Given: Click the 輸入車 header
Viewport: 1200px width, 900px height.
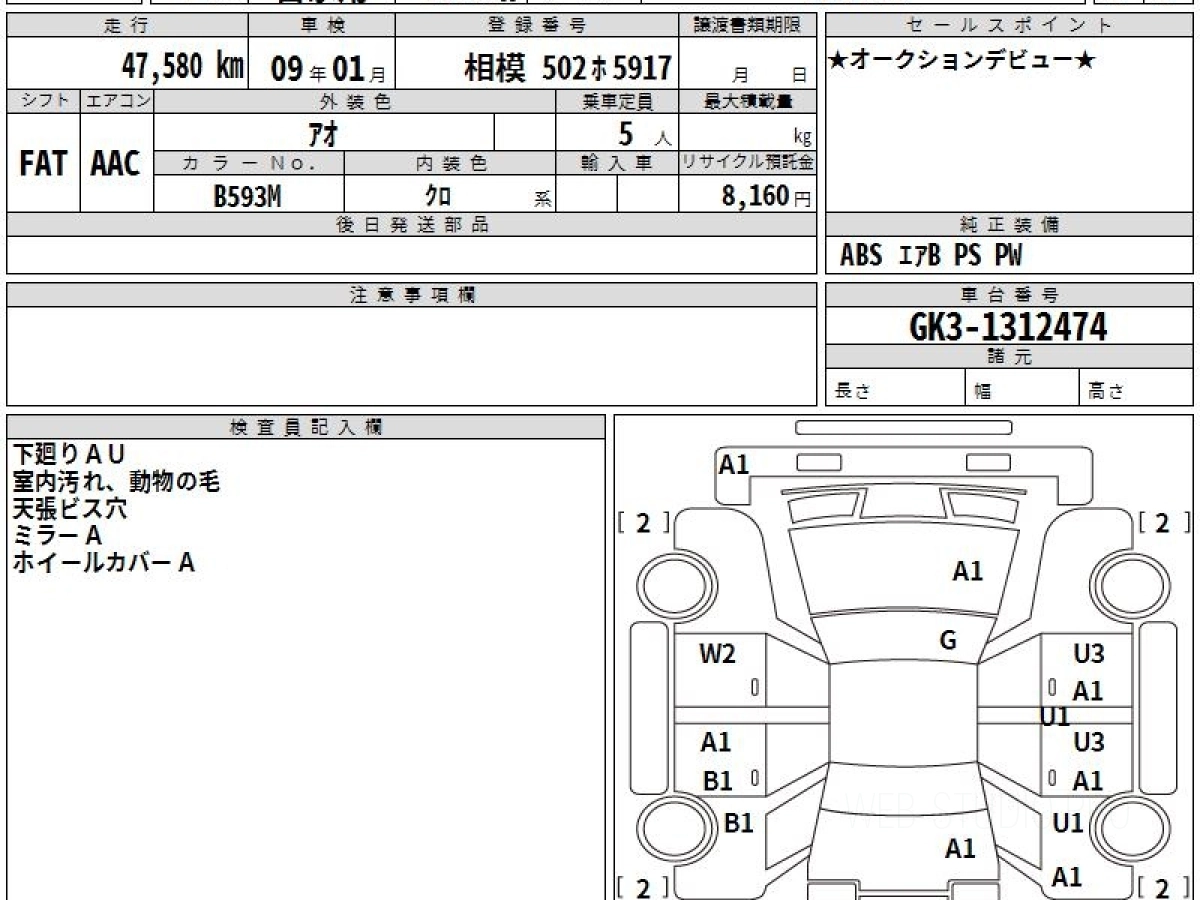Looking at the screenshot, I should click(x=617, y=164).
